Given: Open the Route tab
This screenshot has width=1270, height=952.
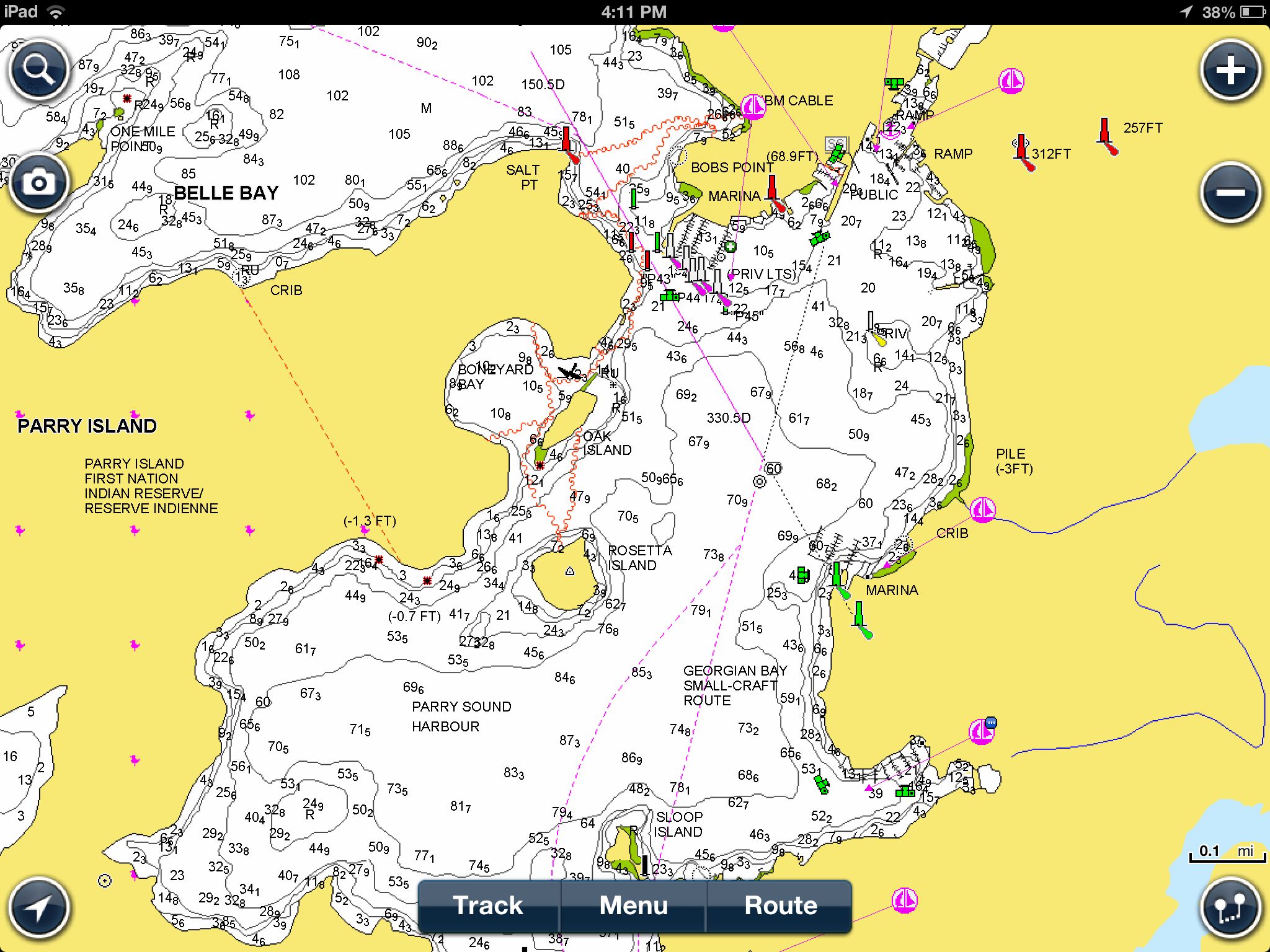Looking at the screenshot, I should 780,906.
